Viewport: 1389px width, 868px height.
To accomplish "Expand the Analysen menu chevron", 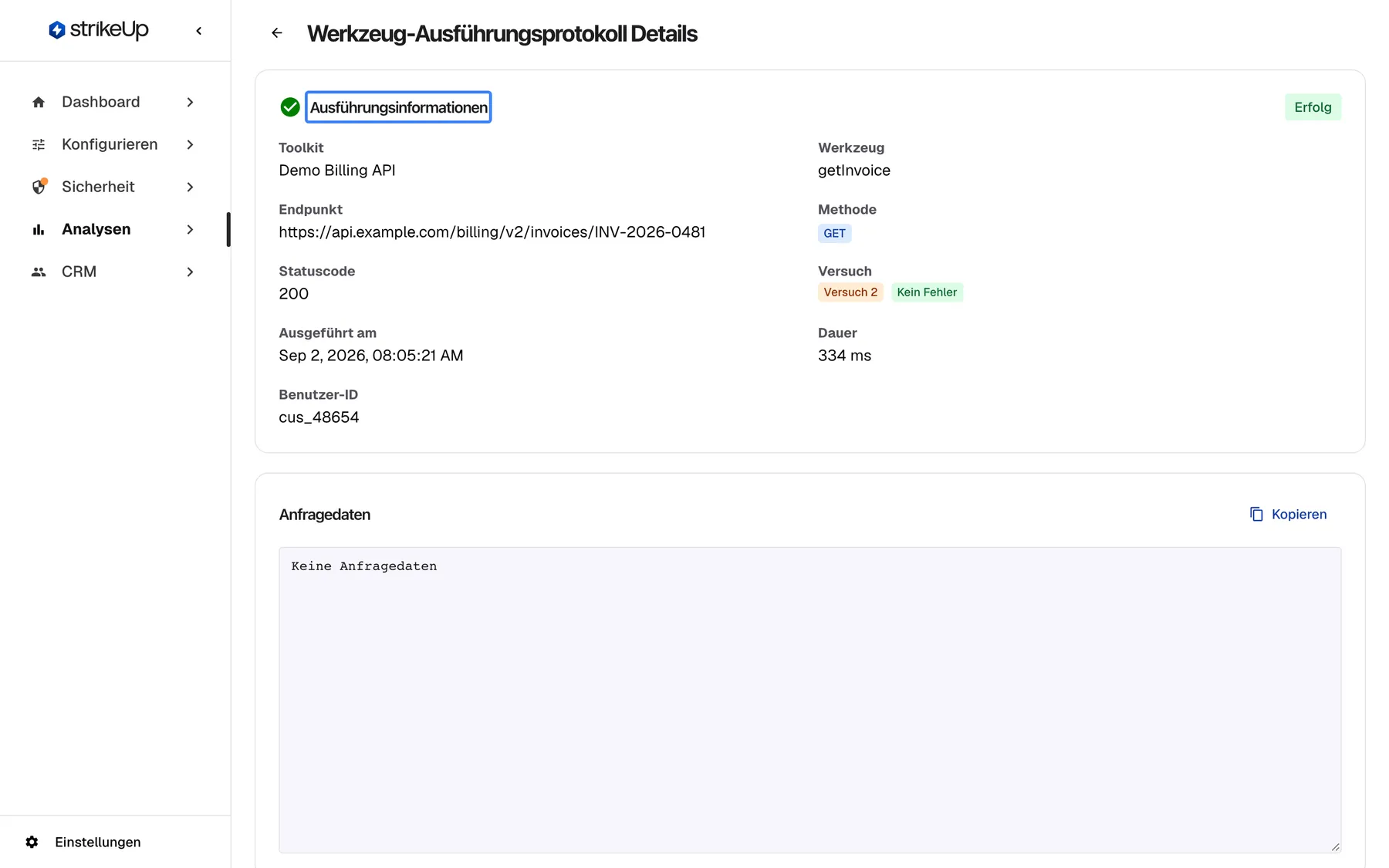I will 190,230.
